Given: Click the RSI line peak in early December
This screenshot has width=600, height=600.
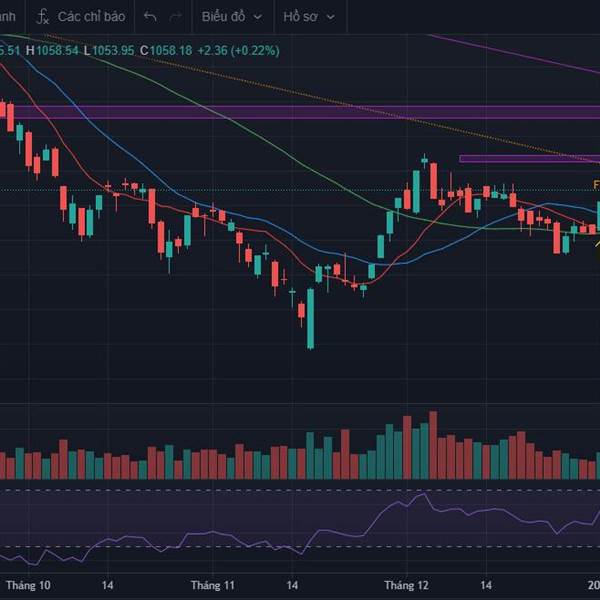Looking at the screenshot, I should coord(424,494).
